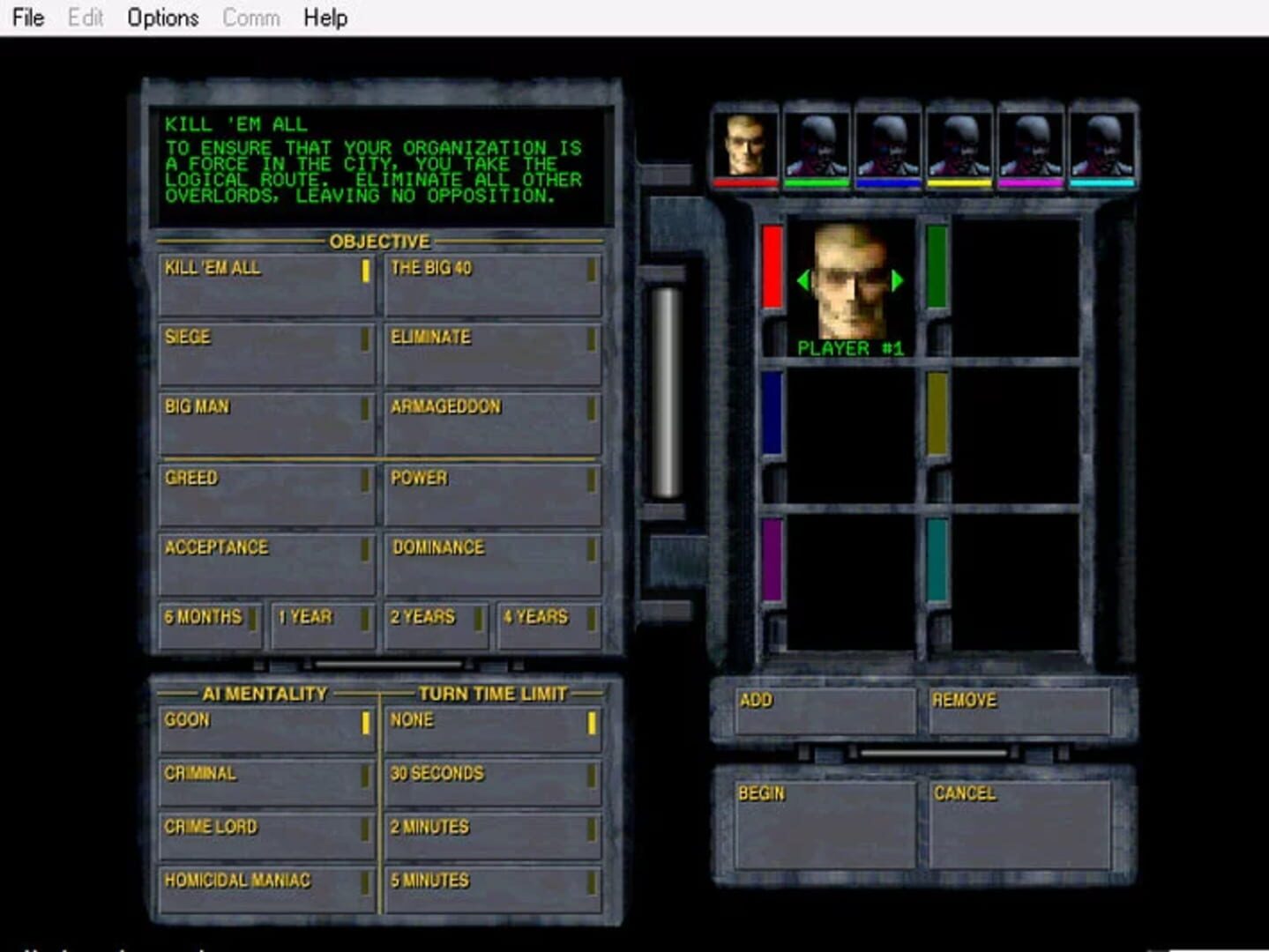Click the magenta-barred portrait slot at the top
Viewport: 1269px width, 952px height.
click(x=1030, y=145)
